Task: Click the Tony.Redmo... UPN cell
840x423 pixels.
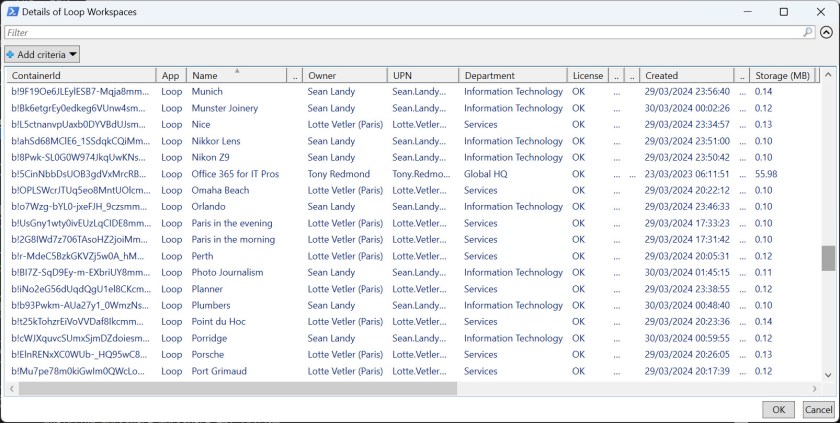Action: tap(421, 174)
